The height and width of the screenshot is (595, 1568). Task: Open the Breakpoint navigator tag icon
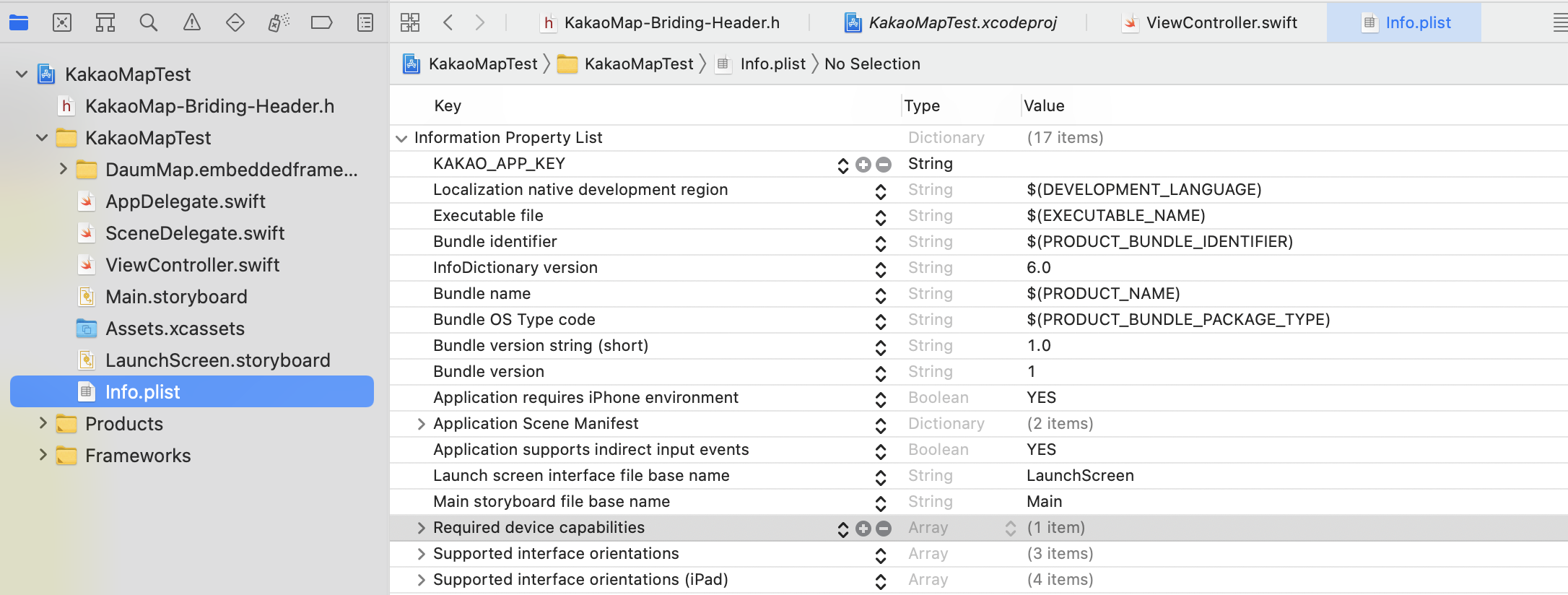[x=322, y=22]
